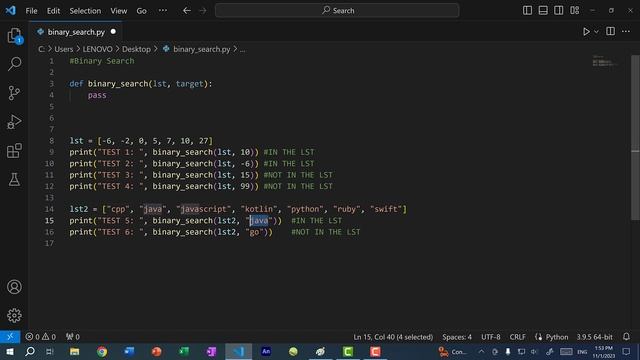
Task: Open Excel from the taskbar
Action: [x=184, y=351]
